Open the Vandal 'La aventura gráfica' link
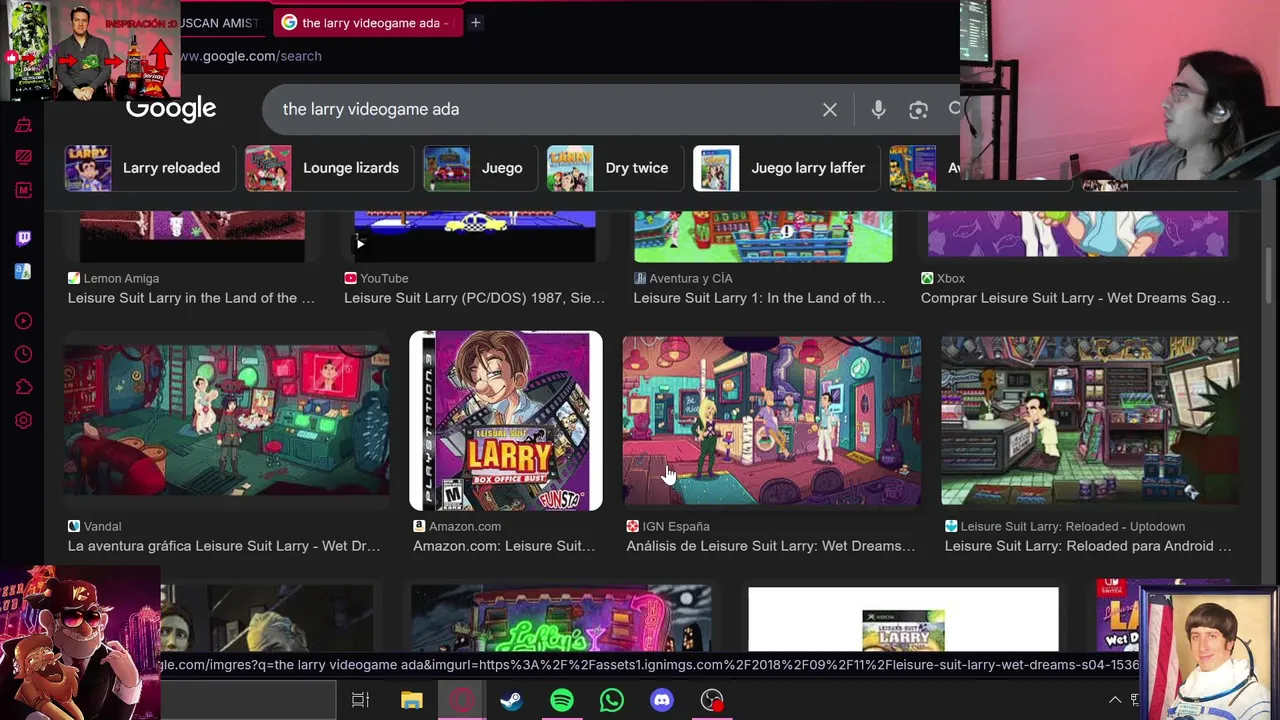 pos(224,546)
